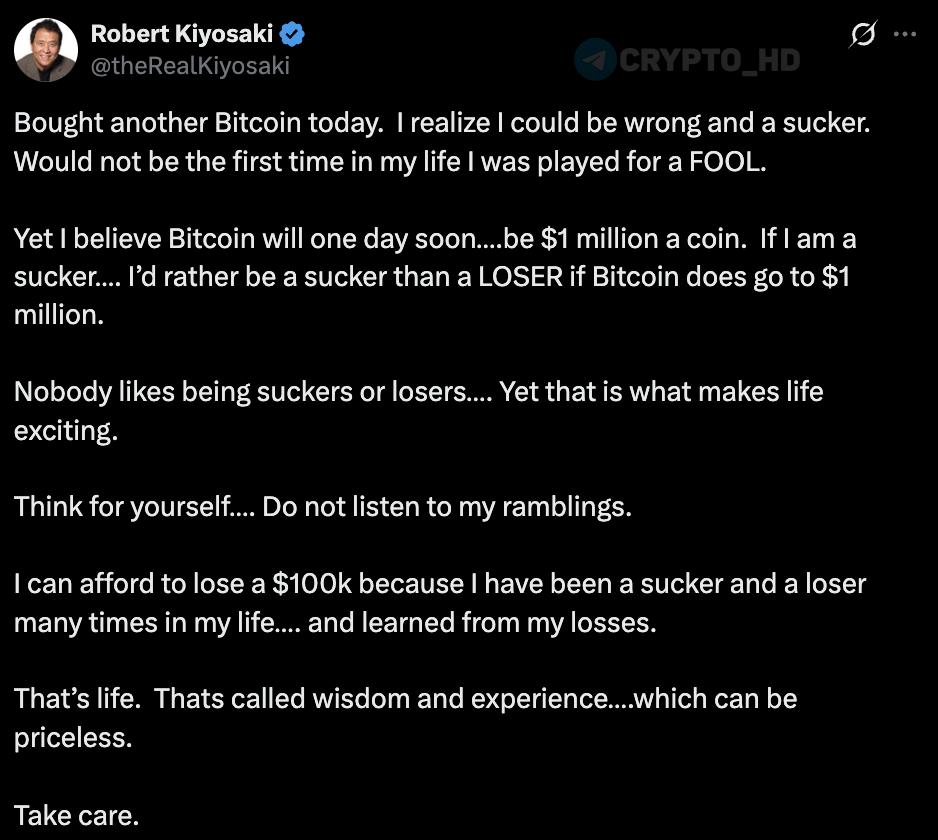
Task: Click the Robert Kiyosaki display name
Action: (x=182, y=34)
